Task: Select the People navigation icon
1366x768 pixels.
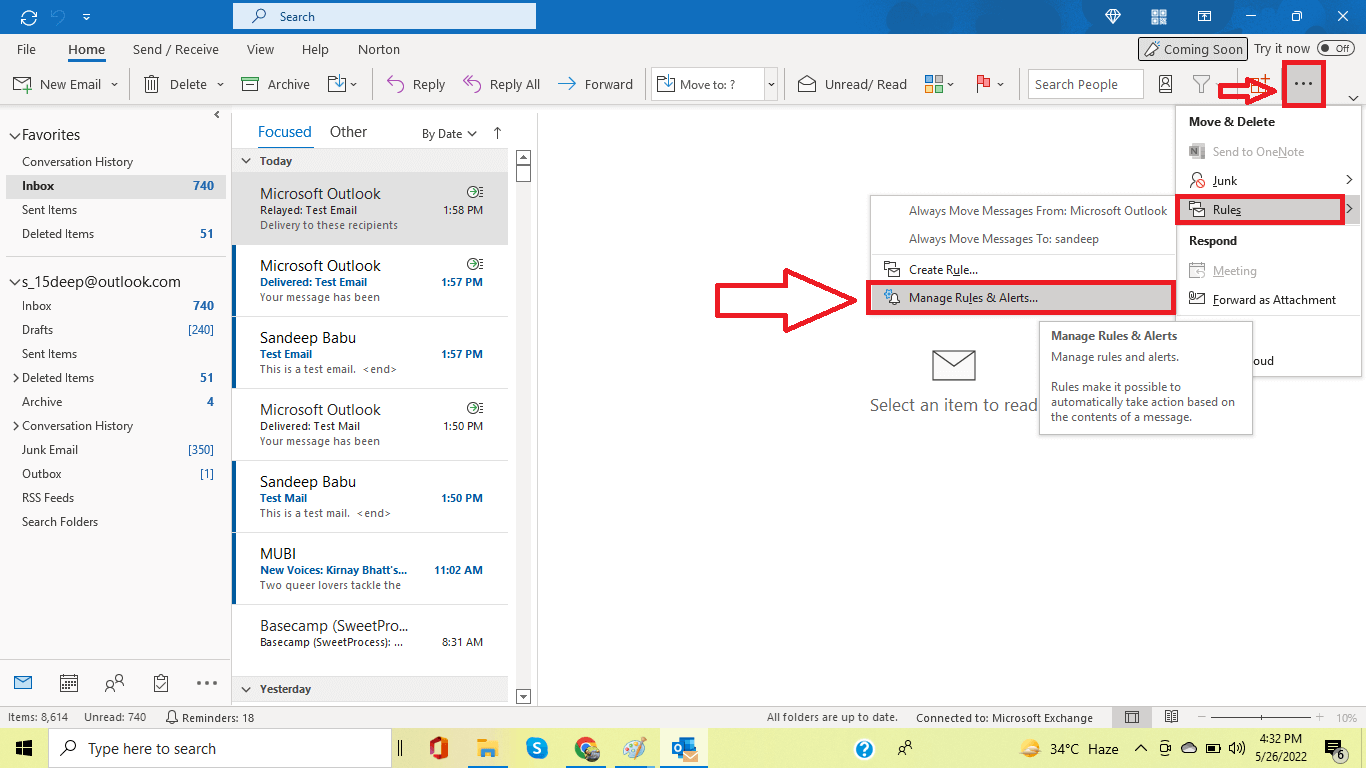Action: (114, 683)
